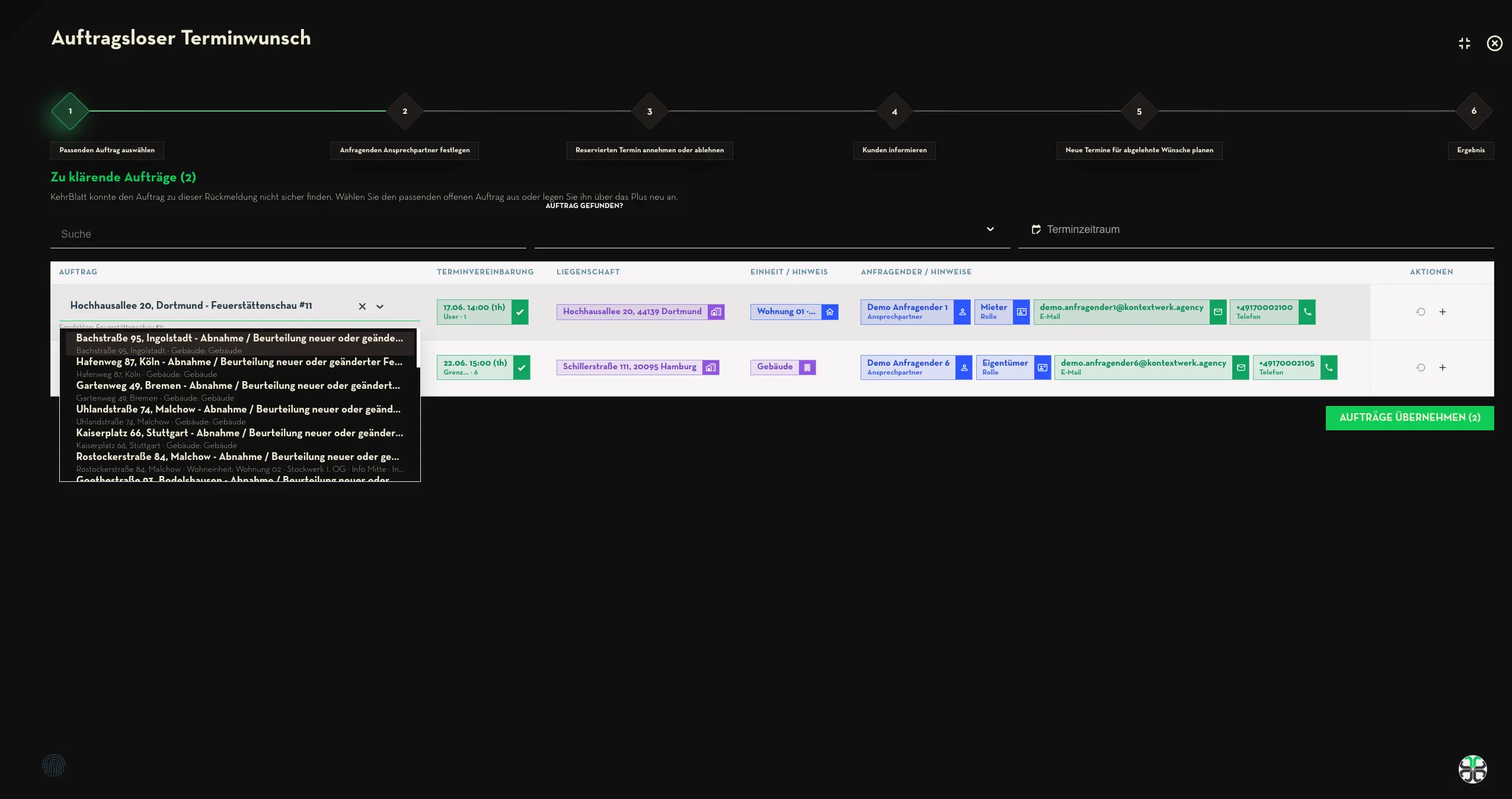1512x799 pixels.
Task: Toggle the green check on 22.06. 15:00 appointment
Action: coord(522,367)
